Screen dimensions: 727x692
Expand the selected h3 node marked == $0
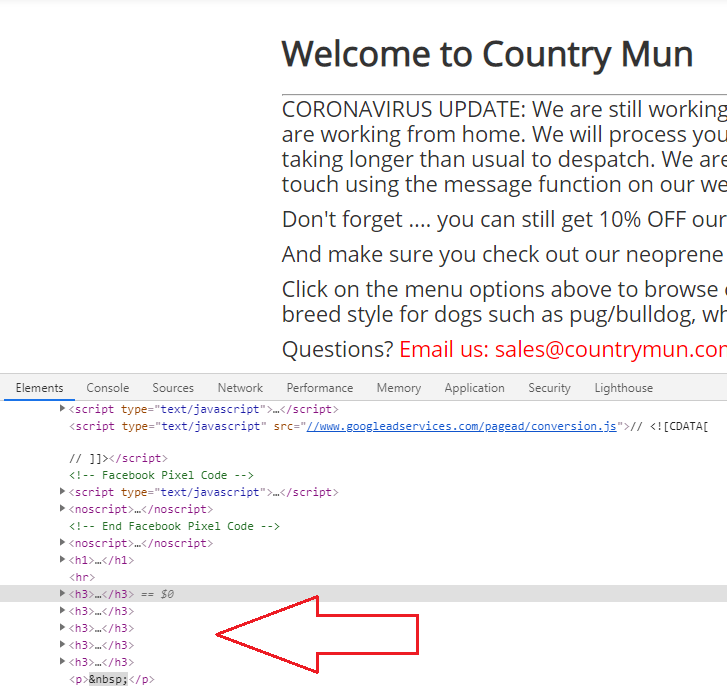coord(62,593)
